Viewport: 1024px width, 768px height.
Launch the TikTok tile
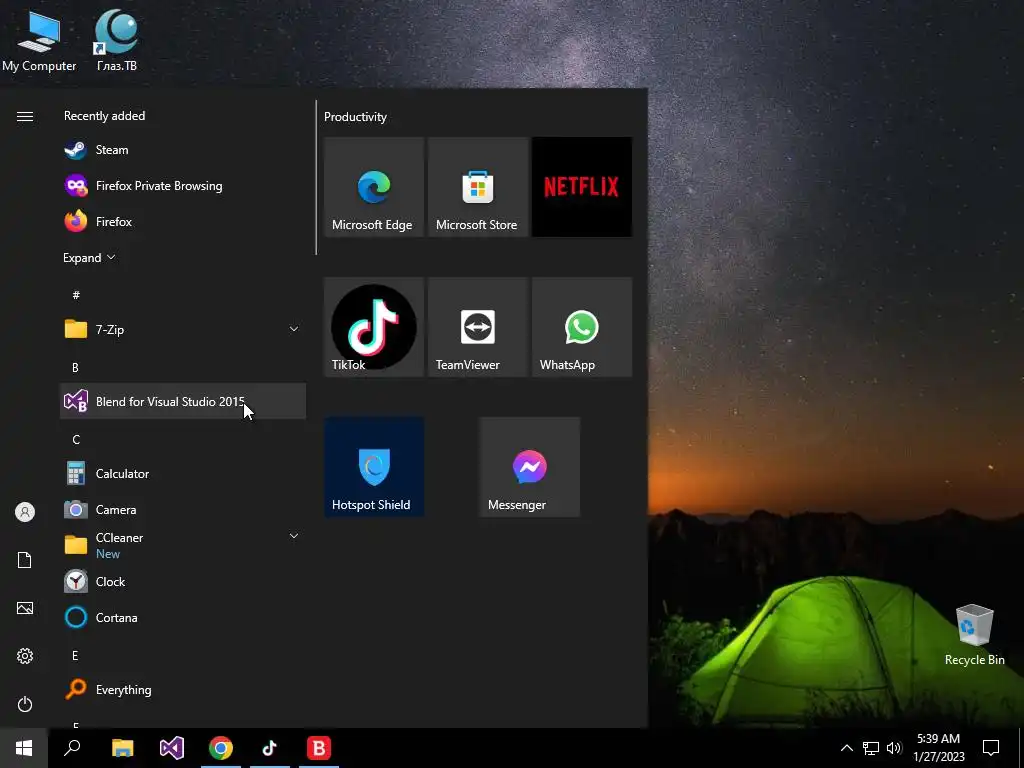click(x=374, y=327)
